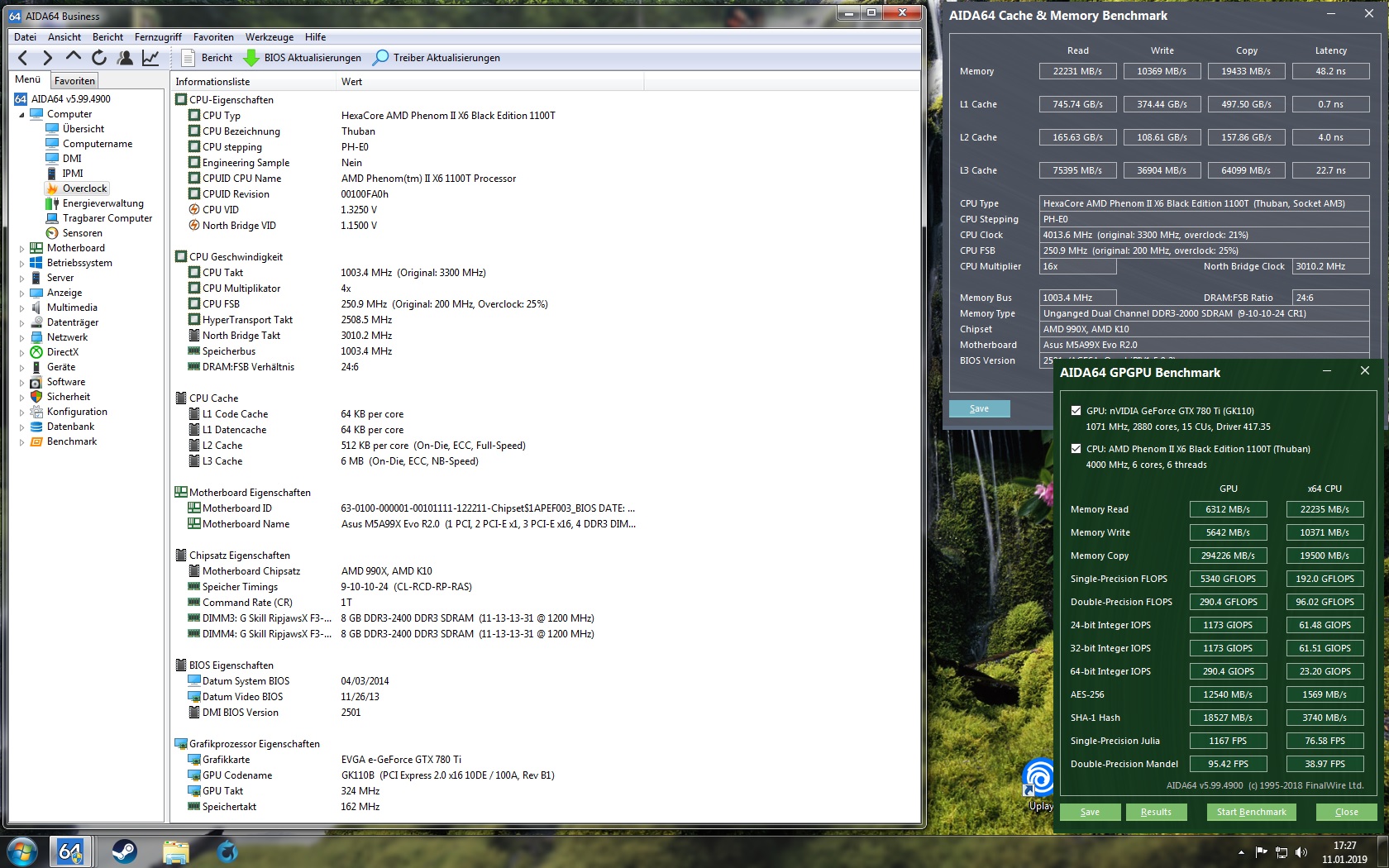Screen dimensions: 1389x868
Task: Switch to the Menü sidebar tab
Action: (x=28, y=79)
